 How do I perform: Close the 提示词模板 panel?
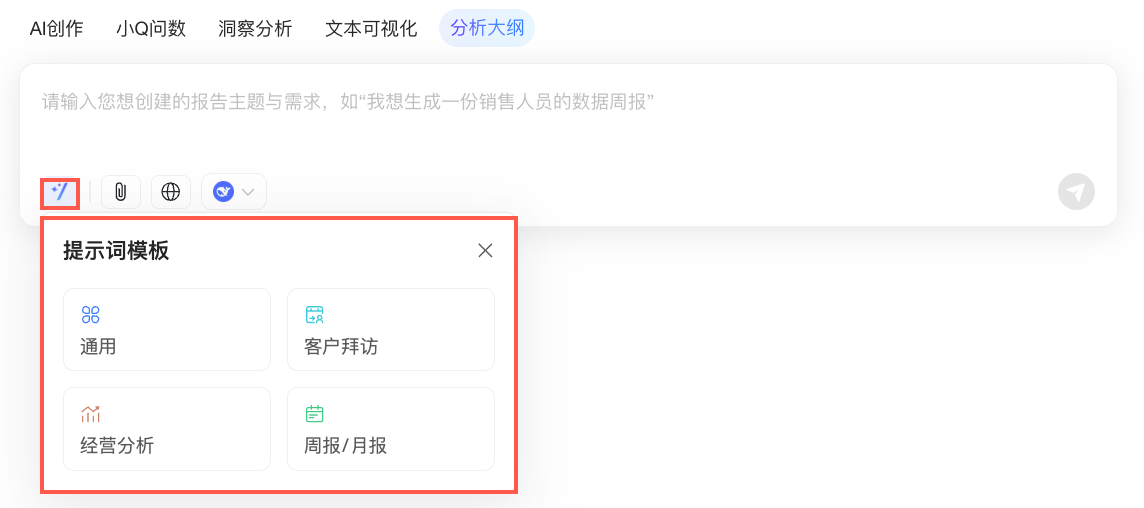(x=485, y=251)
